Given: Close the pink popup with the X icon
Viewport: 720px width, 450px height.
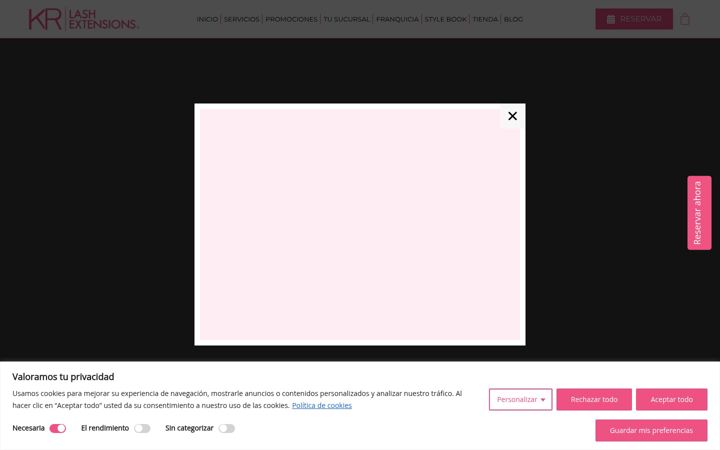Looking at the screenshot, I should click(x=512, y=116).
